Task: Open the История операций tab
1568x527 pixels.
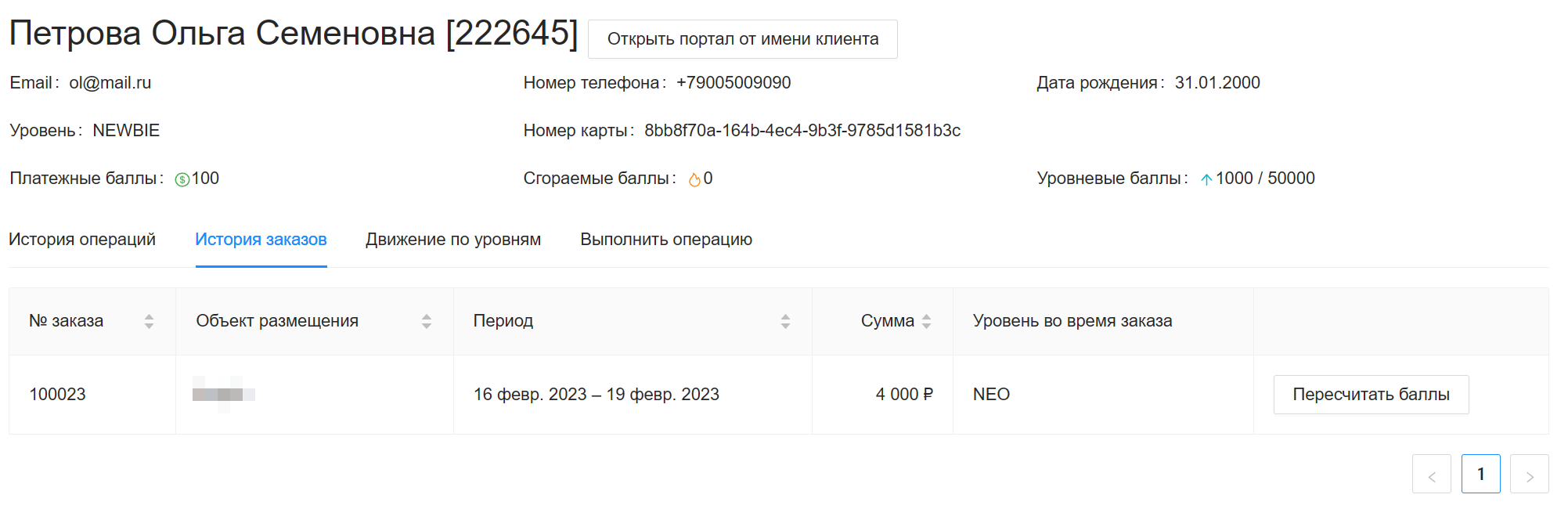Action: click(x=82, y=240)
